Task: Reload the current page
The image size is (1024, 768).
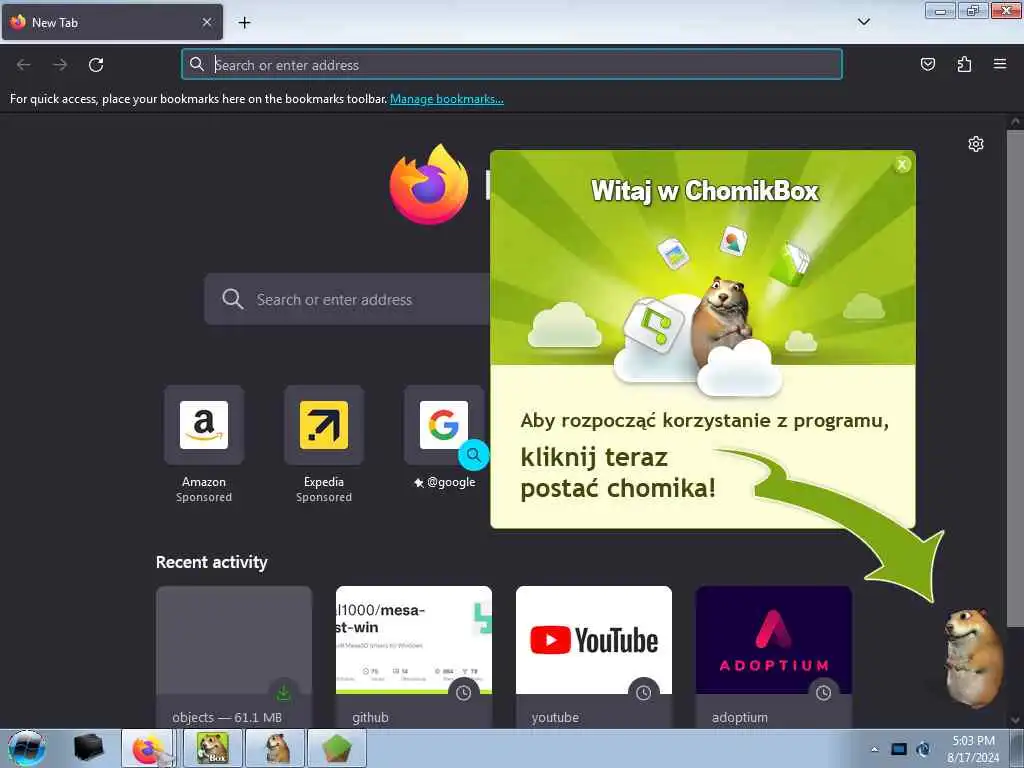Action: (96, 65)
